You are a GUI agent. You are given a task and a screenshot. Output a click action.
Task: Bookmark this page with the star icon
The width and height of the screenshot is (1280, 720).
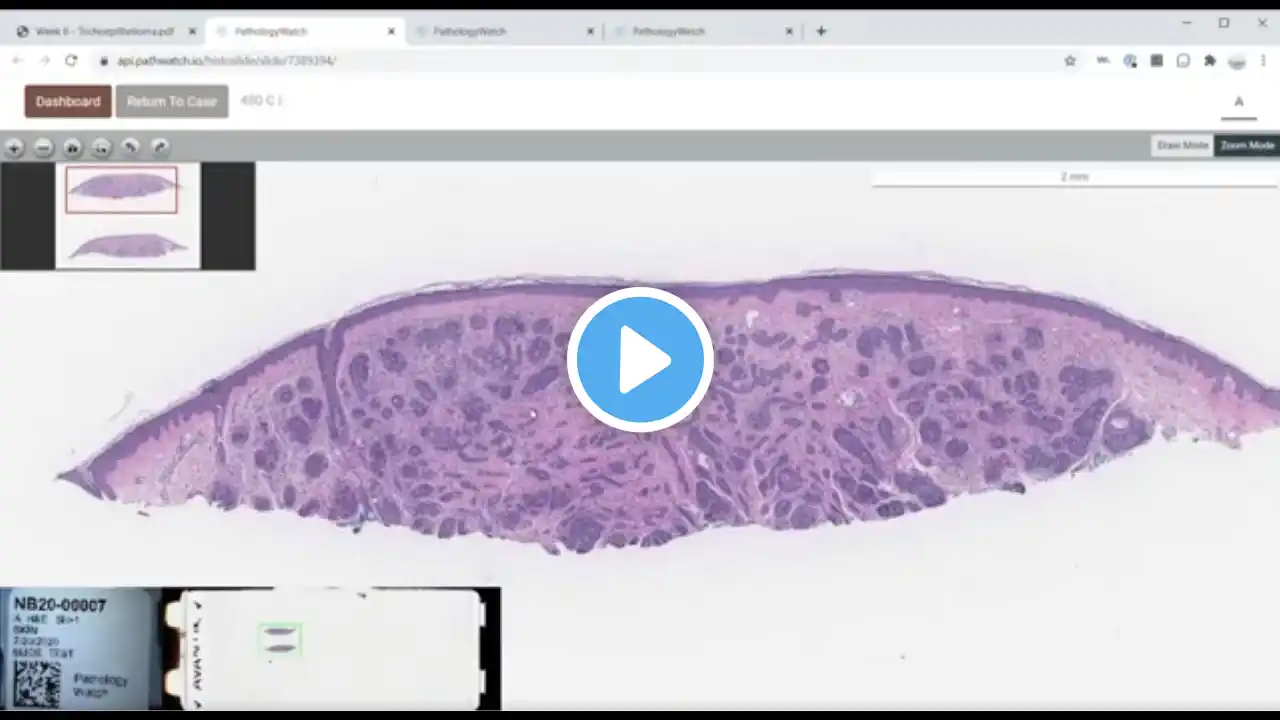click(1070, 61)
